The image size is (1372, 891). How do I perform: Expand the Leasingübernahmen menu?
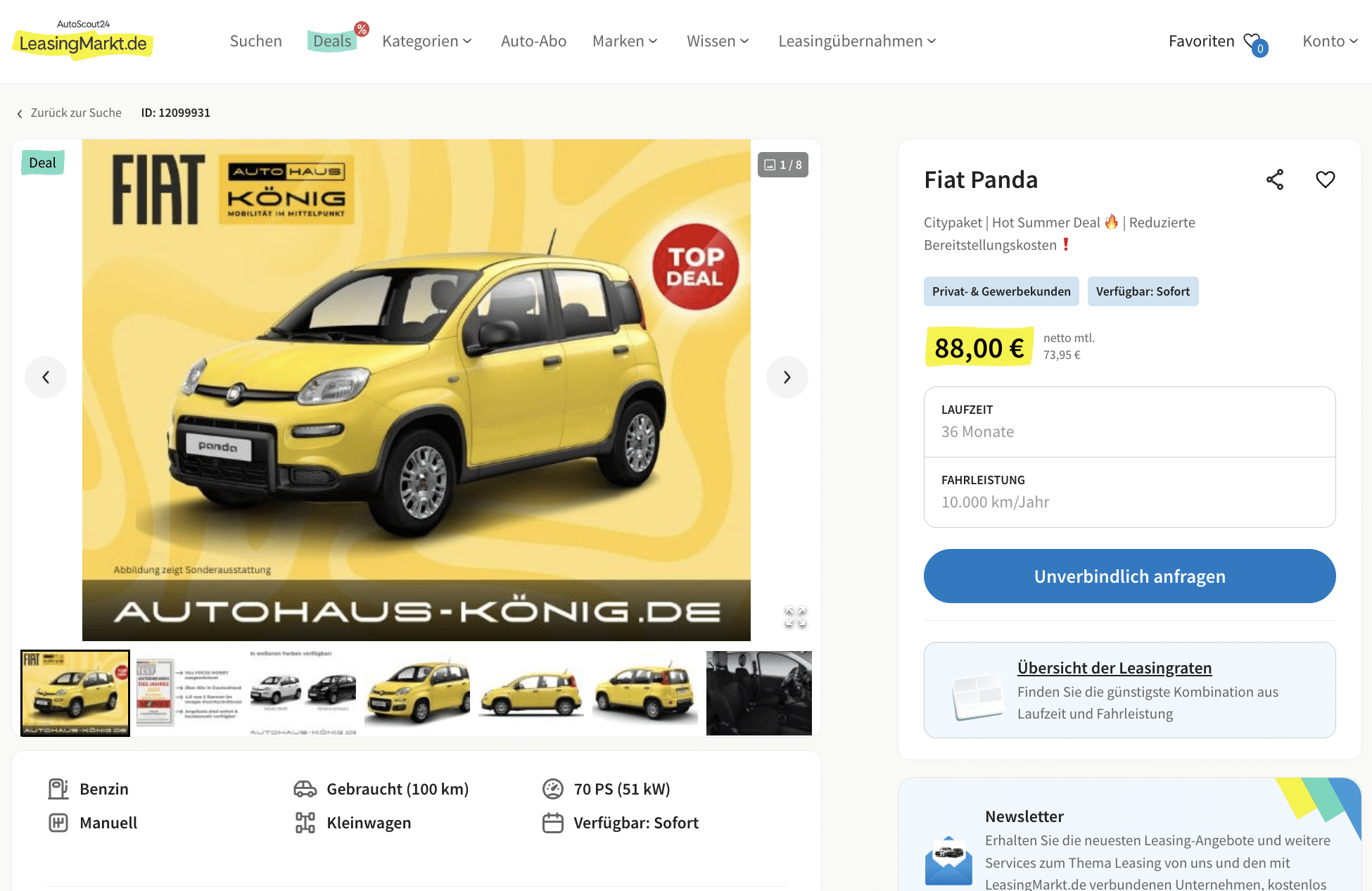click(857, 41)
